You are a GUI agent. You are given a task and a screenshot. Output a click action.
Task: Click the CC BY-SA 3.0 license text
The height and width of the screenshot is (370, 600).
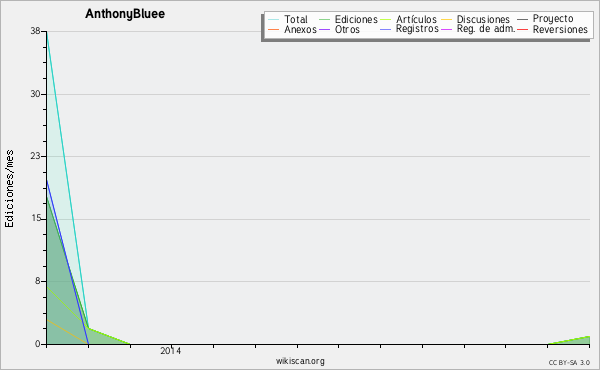569,363
